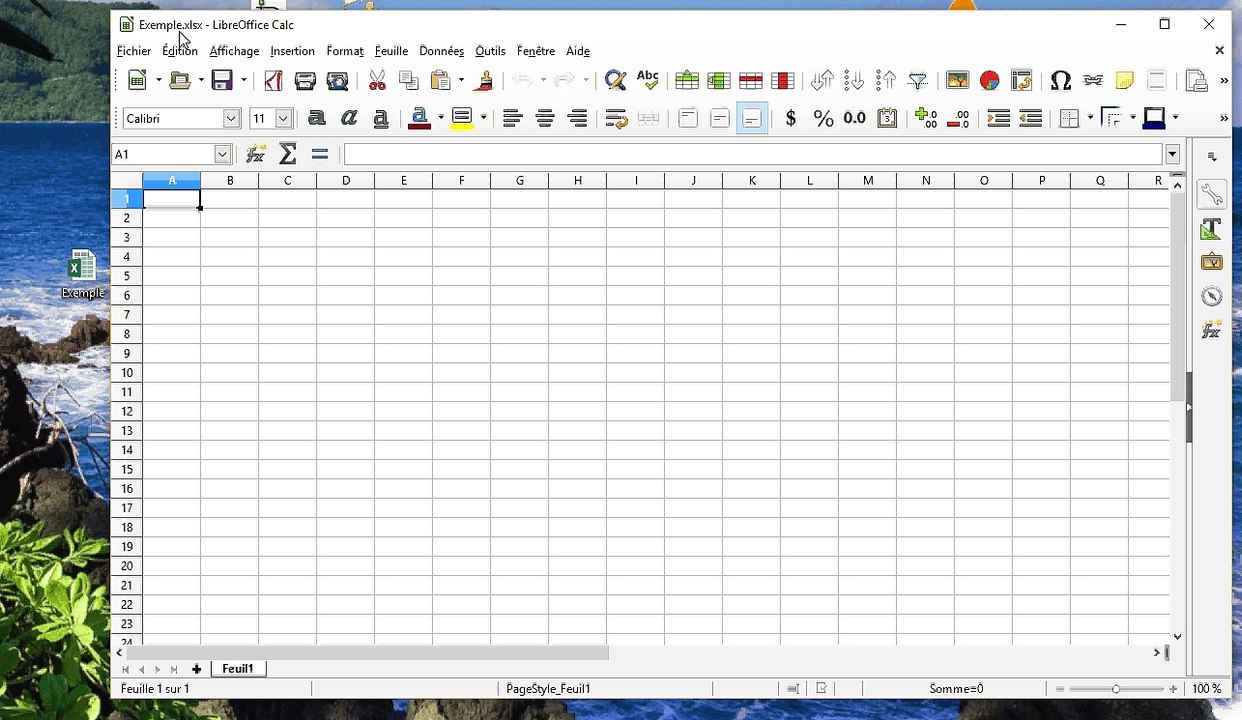1242x720 pixels.
Task: Select the Clone Formatting paintbrush
Action: [485, 81]
